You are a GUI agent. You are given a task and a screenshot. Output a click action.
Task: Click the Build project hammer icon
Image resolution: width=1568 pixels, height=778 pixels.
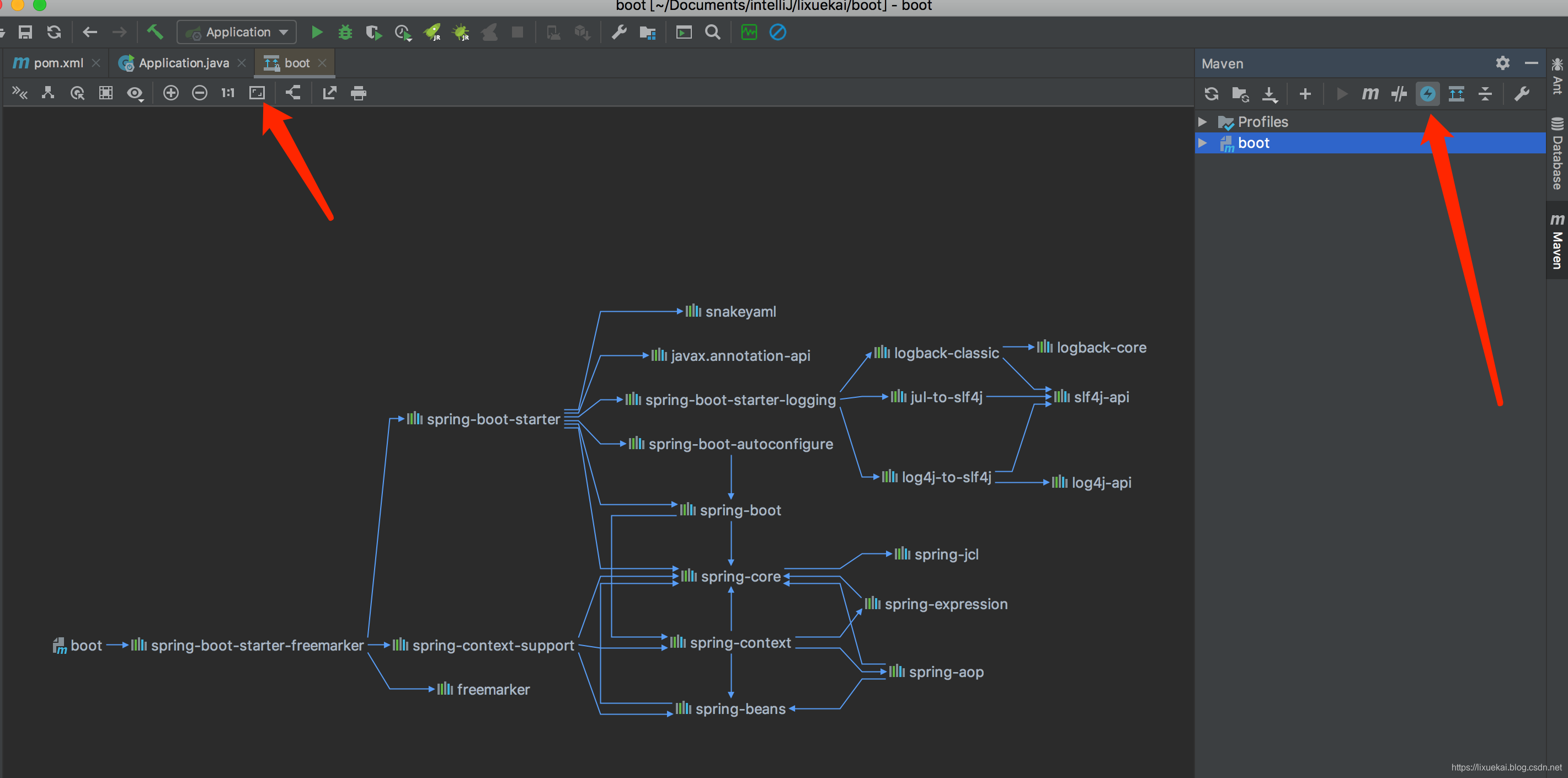pos(154,31)
